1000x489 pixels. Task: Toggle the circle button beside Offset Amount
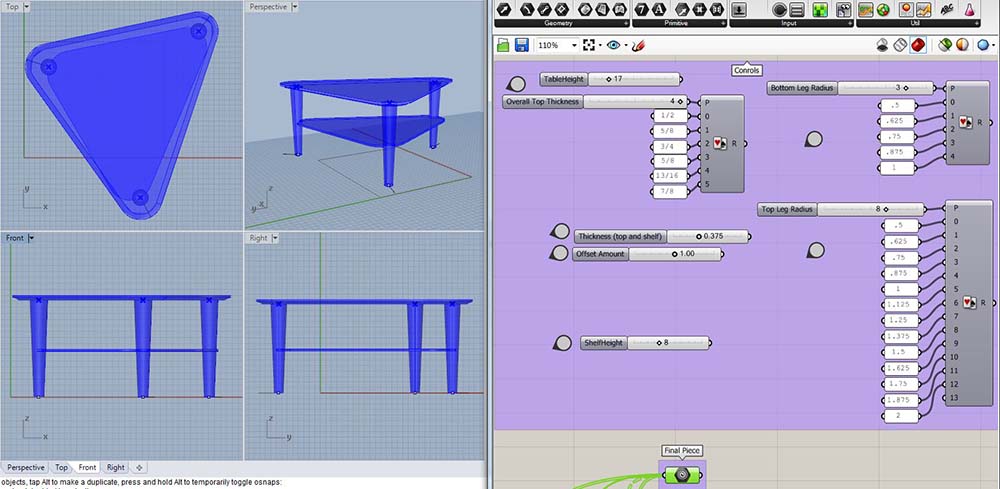pos(560,254)
